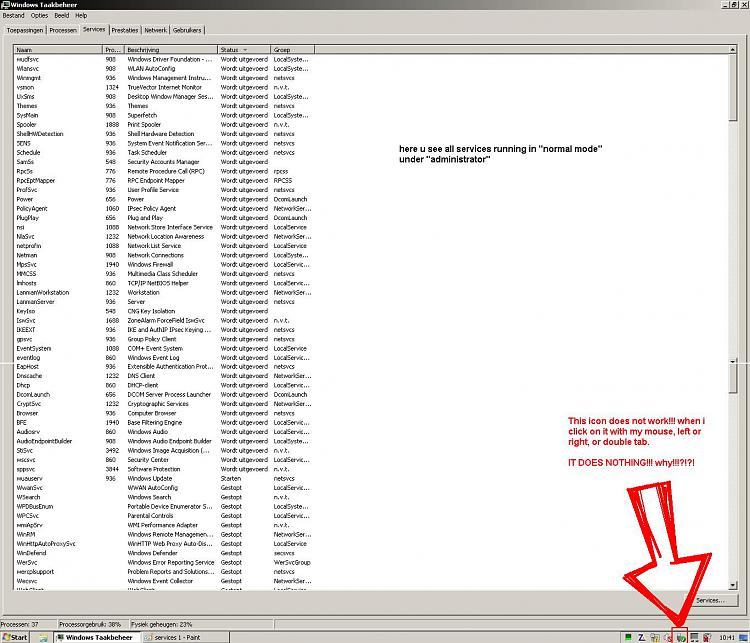The height and width of the screenshot is (643, 750).
Task: Select the UxSms service row
Action: tap(164, 97)
